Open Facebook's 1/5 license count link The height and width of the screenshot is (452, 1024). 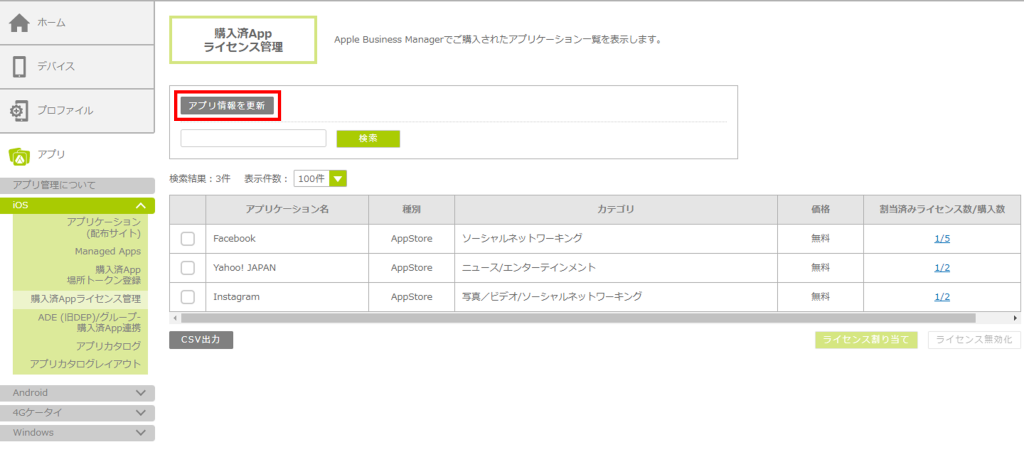[x=941, y=239]
